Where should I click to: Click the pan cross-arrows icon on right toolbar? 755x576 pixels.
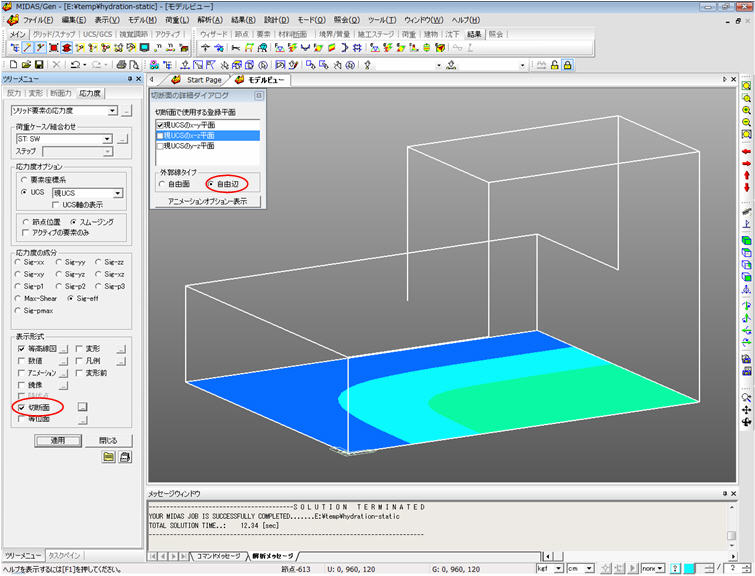[x=746, y=409]
